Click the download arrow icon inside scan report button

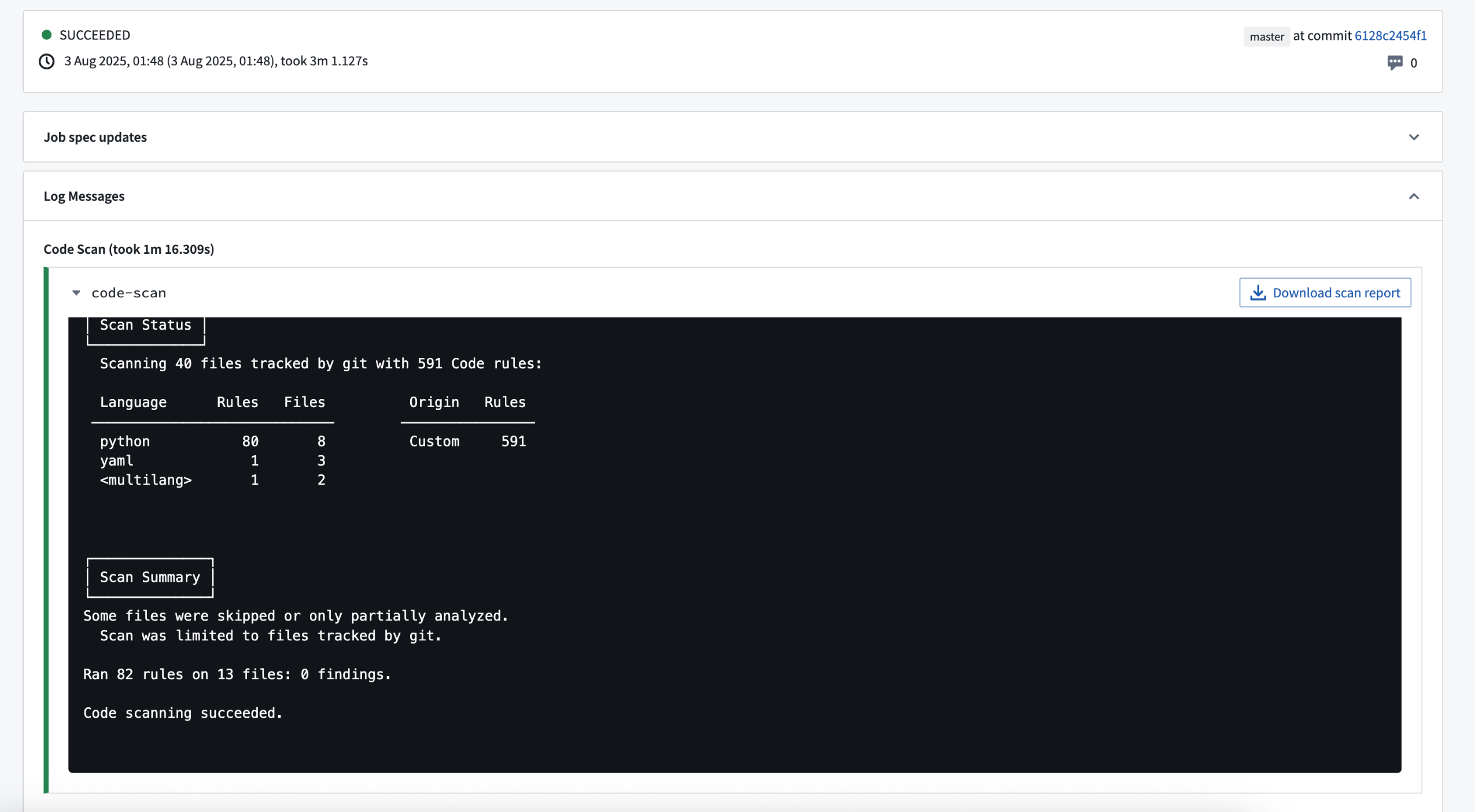tap(1257, 293)
